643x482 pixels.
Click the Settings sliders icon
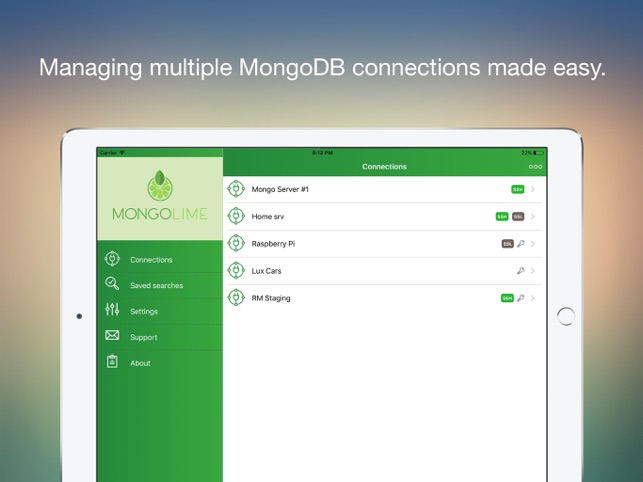[112, 309]
